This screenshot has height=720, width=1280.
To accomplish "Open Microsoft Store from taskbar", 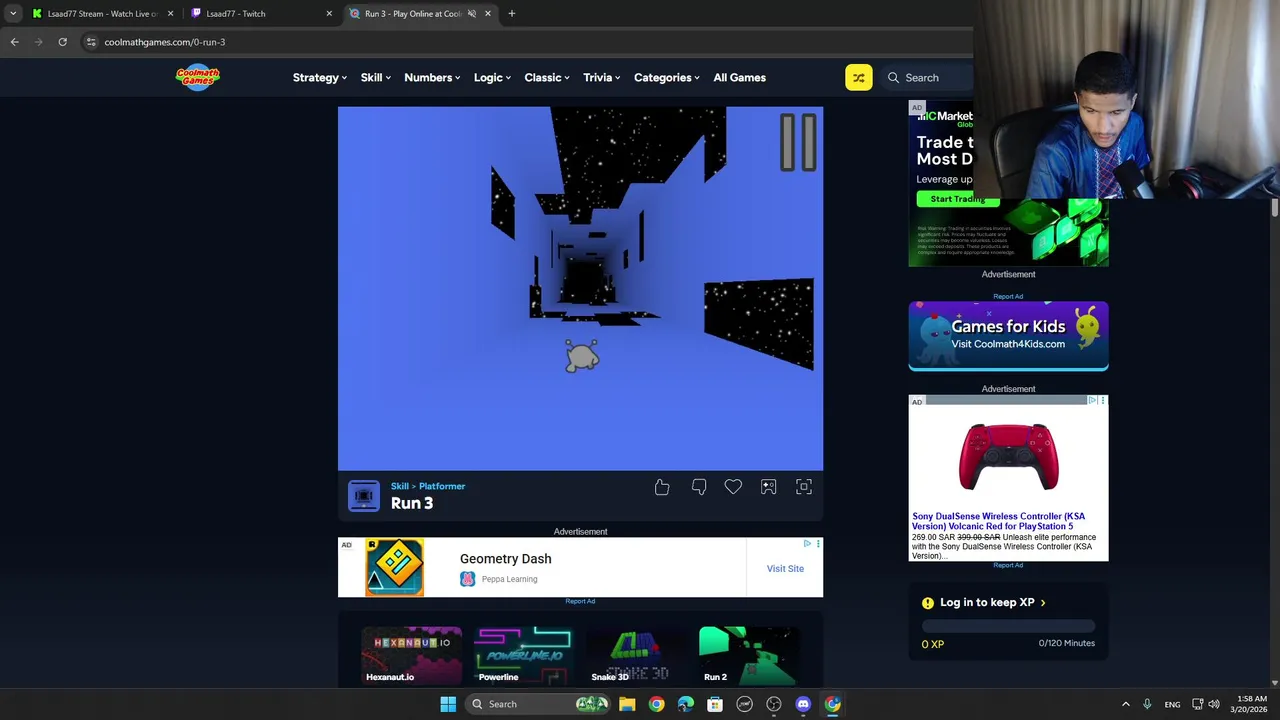I will click(x=715, y=704).
